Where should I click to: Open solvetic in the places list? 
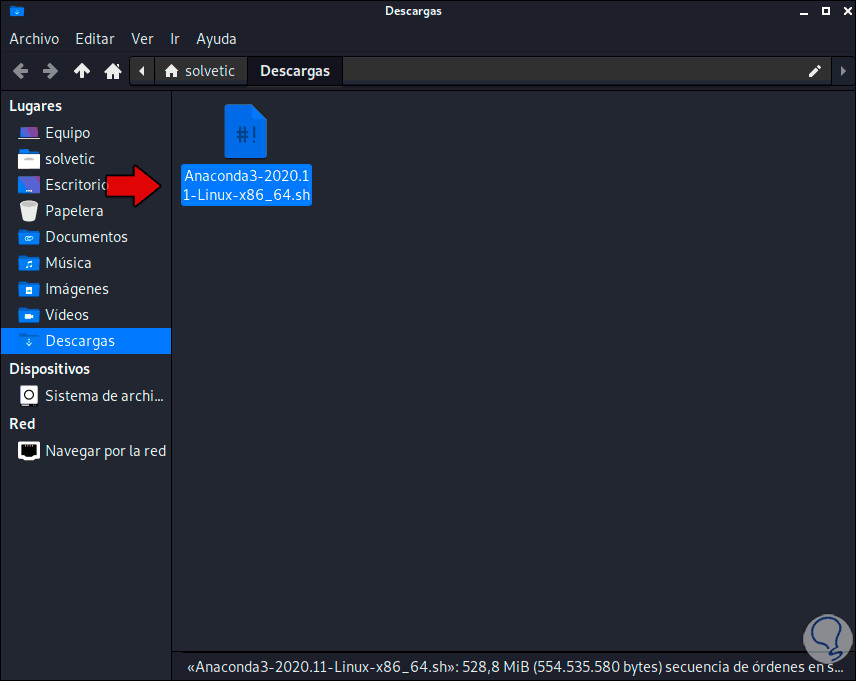86,159
